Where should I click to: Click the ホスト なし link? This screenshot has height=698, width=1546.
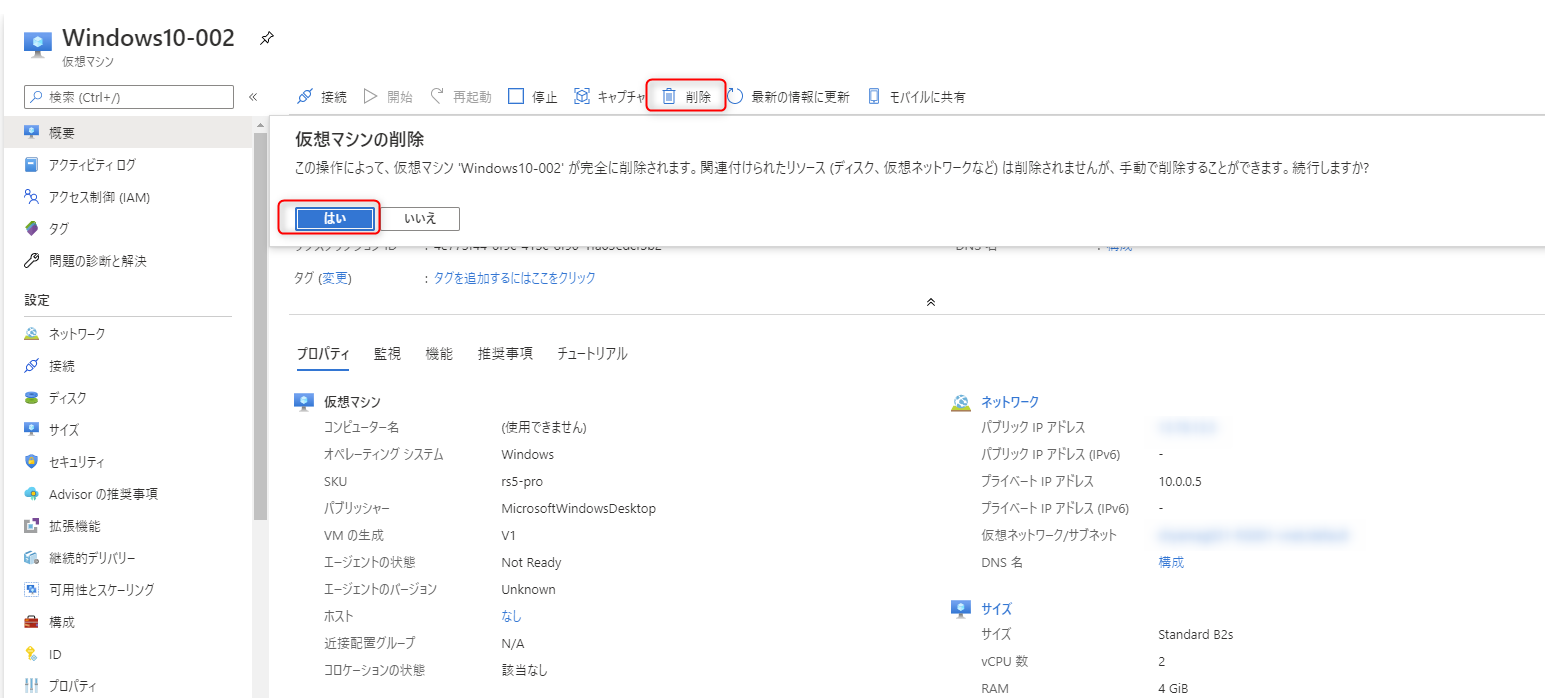click(x=511, y=616)
